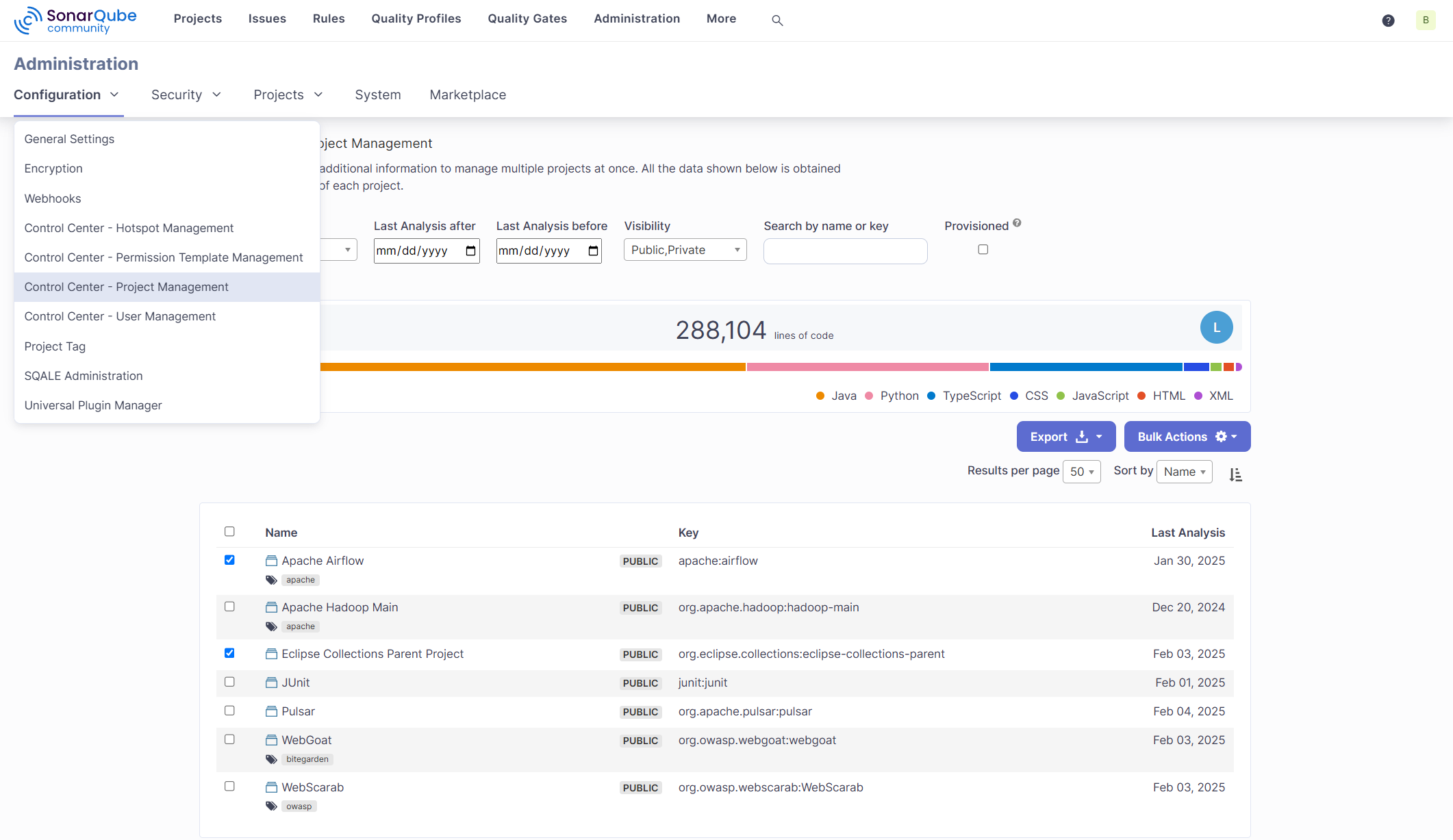
Task: Click the Search by name or key input field
Action: [845, 250]
